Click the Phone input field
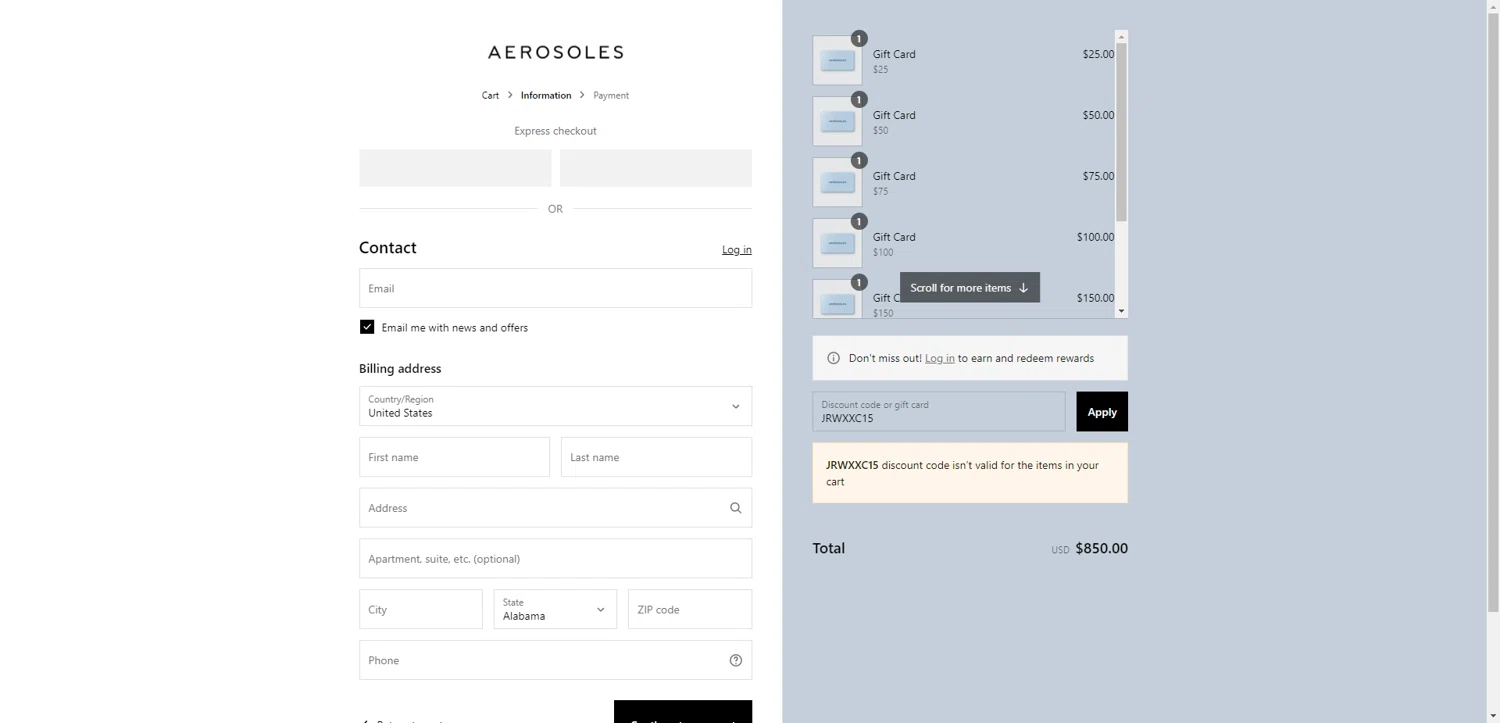The height and width of the screenshot is (723, 1500). 555,660
